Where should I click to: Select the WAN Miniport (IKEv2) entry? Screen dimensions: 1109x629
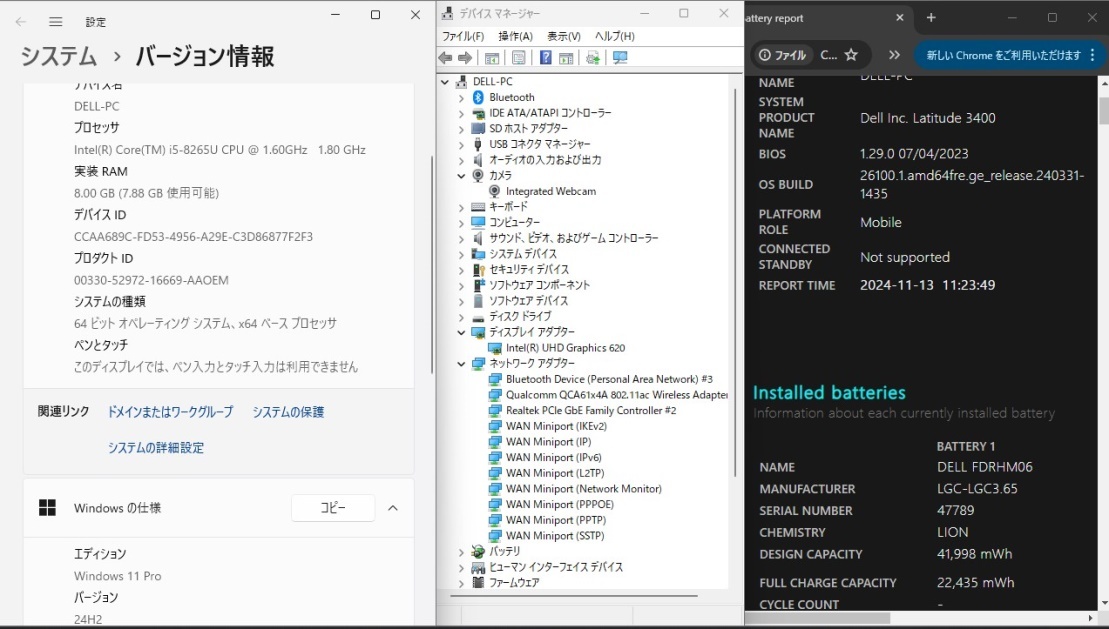[x=557, y=426]
